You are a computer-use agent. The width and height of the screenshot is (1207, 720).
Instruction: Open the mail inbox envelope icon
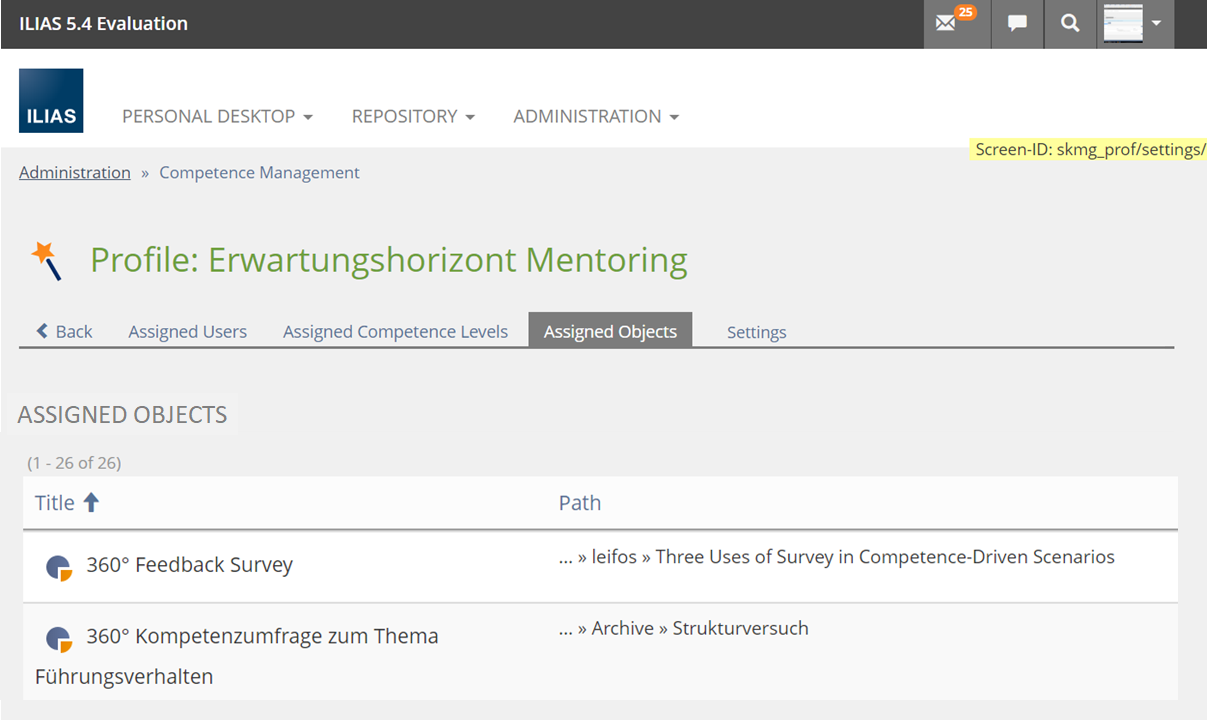pyautogui.click(x=945, y=24)
